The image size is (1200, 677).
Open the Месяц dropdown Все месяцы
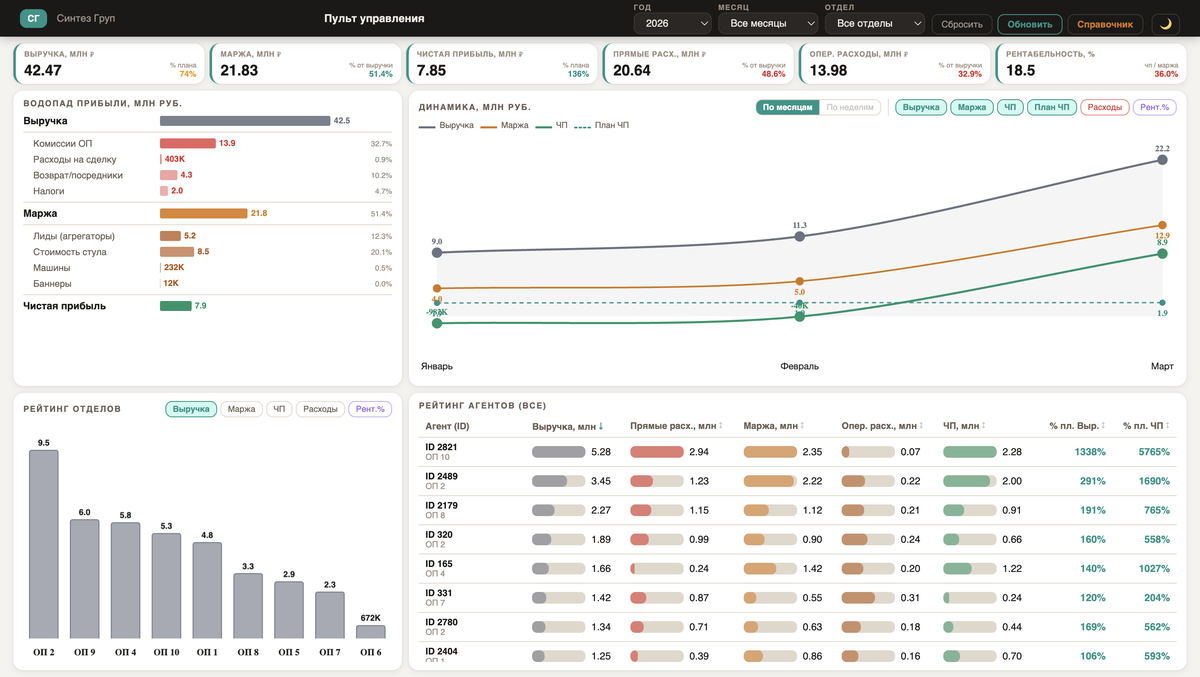(767, 23)
